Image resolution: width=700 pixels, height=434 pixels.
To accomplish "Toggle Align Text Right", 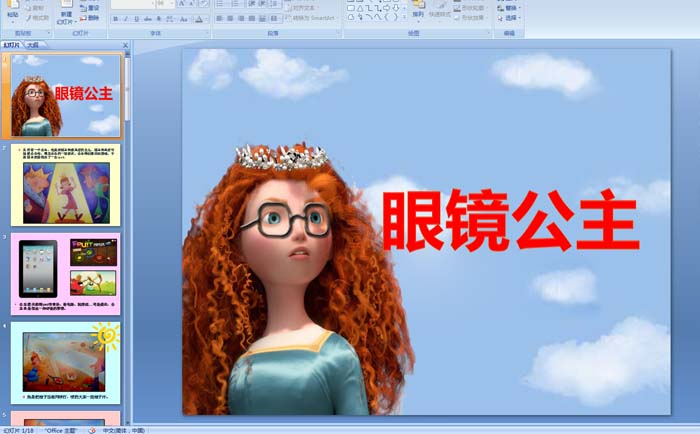I will pos(241,19).
